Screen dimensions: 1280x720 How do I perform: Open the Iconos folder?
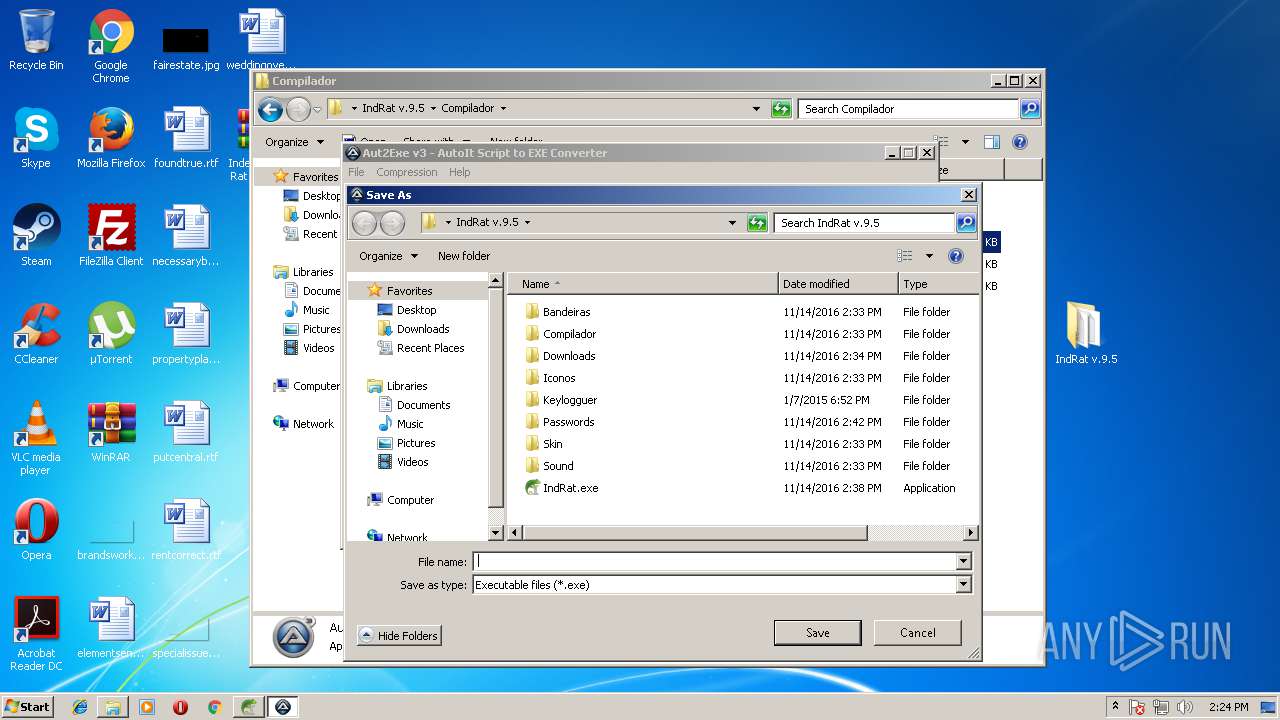pyautogui.click(x=559, y=378)
